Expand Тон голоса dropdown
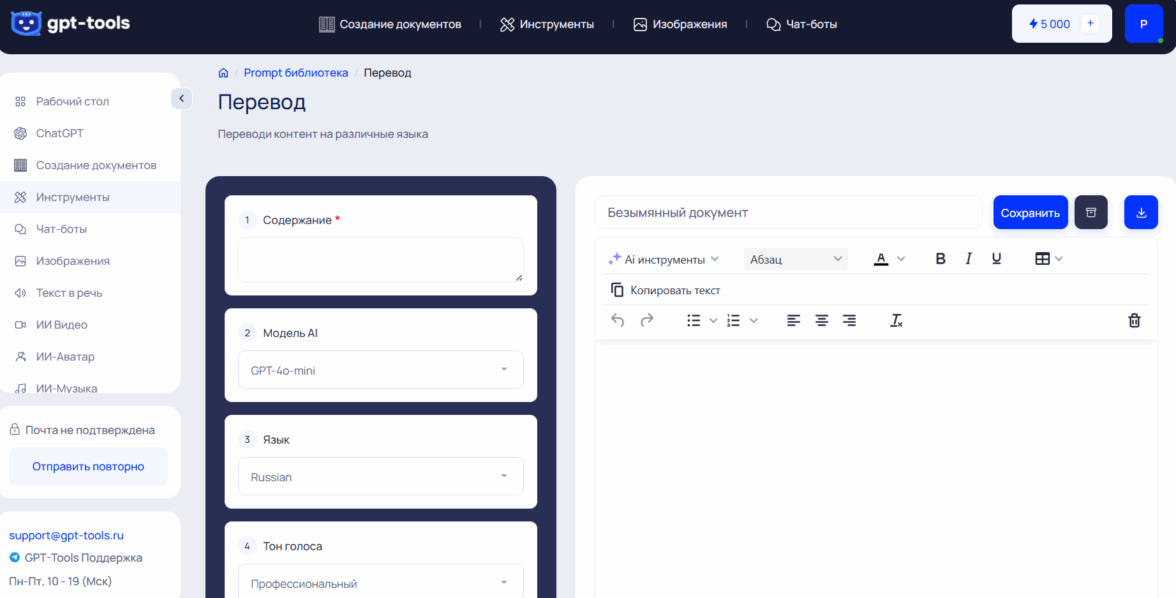1176x598 pixels. pos(380,583)
